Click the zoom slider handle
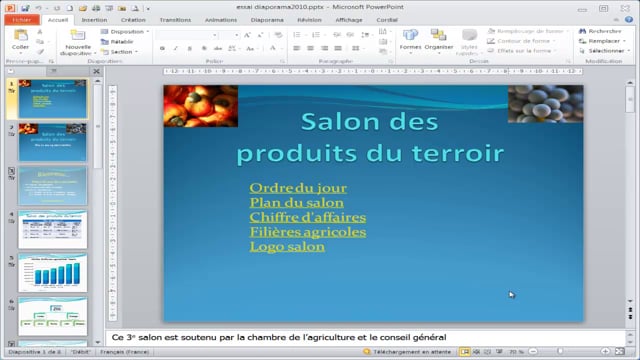 pyautogui.click(x=560, y=351)
